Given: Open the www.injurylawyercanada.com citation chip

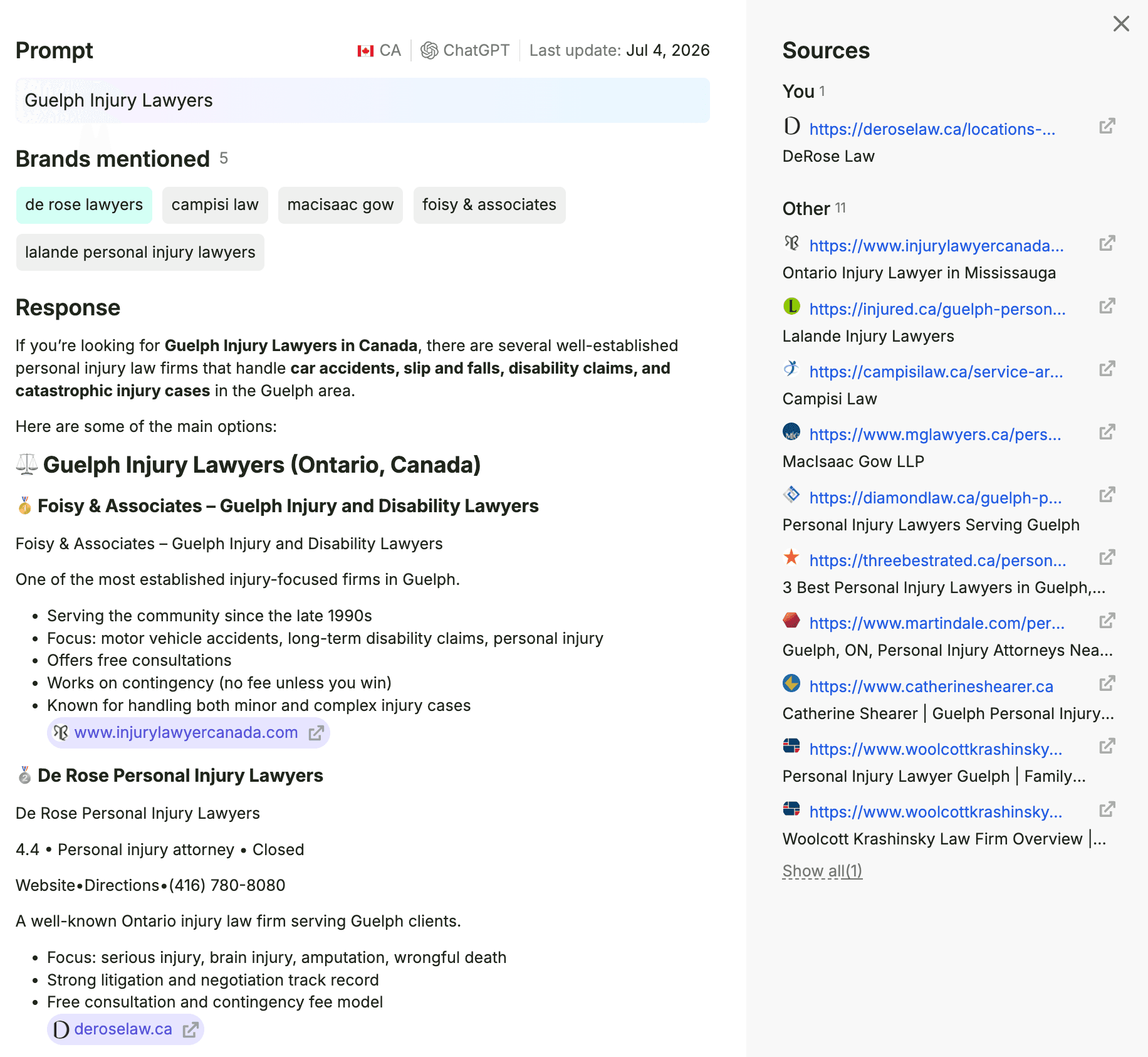Looking at the screenshot, I should click(189, 733).
